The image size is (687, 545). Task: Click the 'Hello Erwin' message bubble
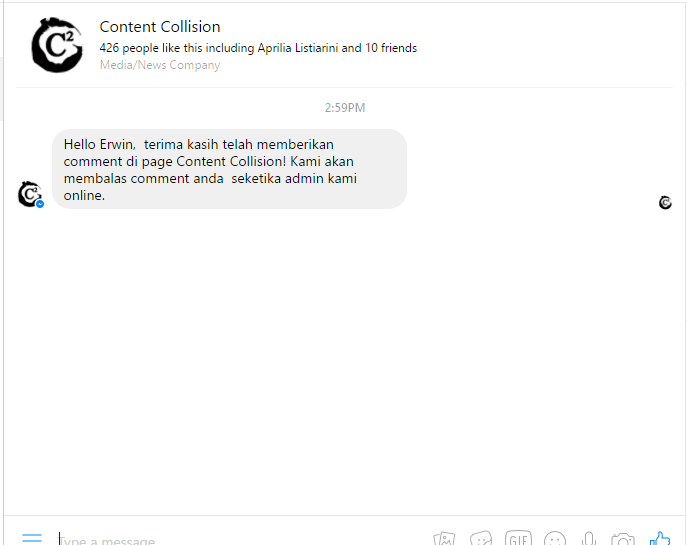tap(230, 169)
